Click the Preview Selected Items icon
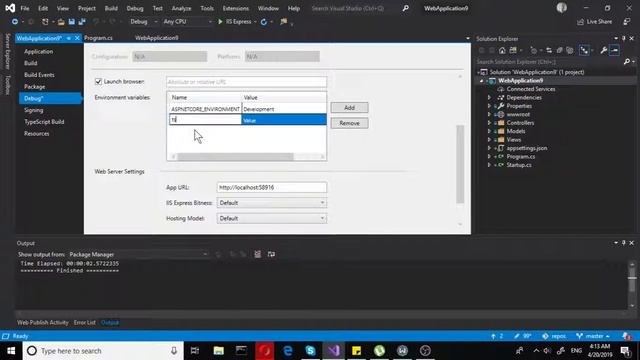 pos(615,50)
